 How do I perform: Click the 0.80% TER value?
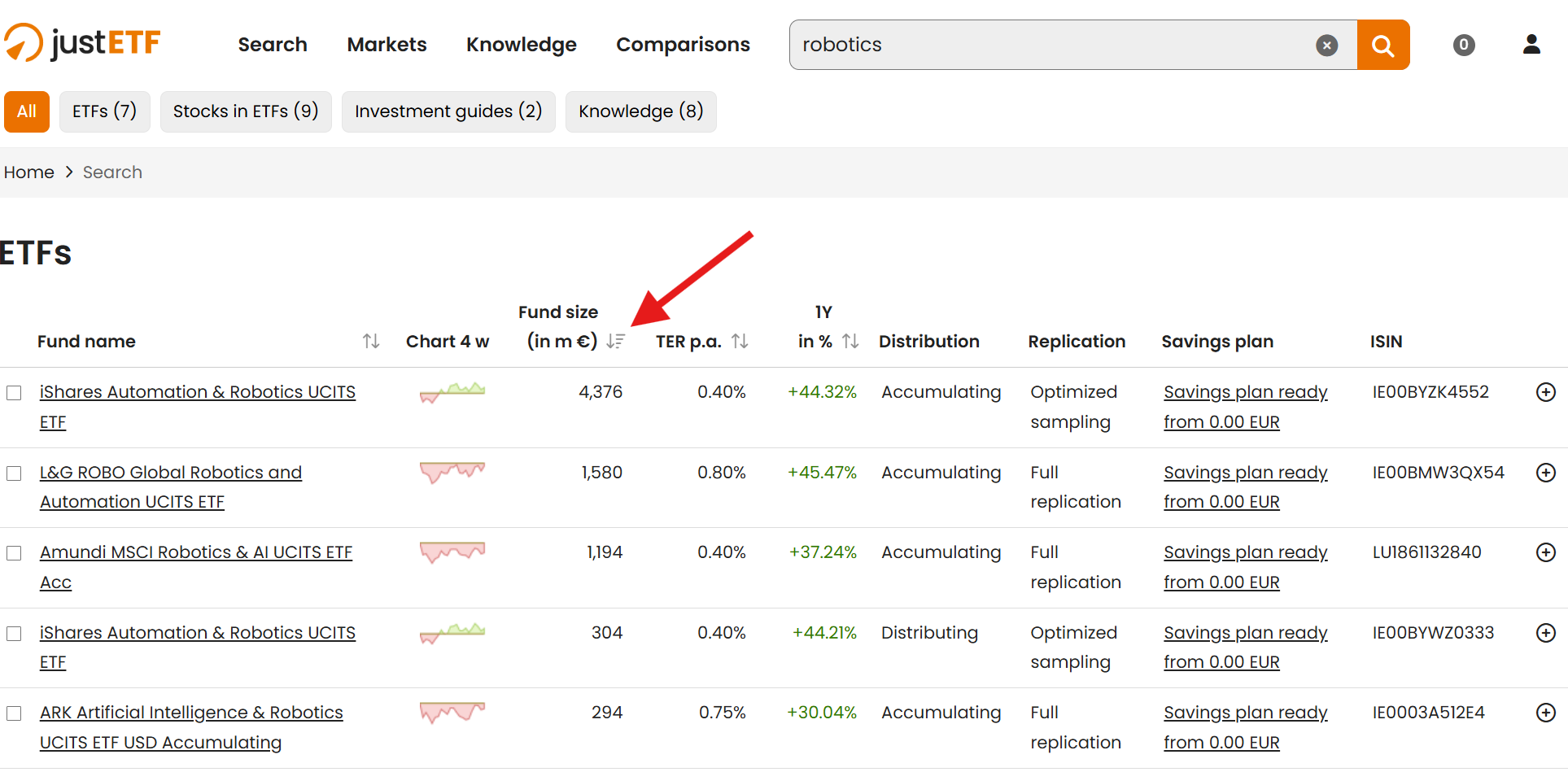click(721, 473)
